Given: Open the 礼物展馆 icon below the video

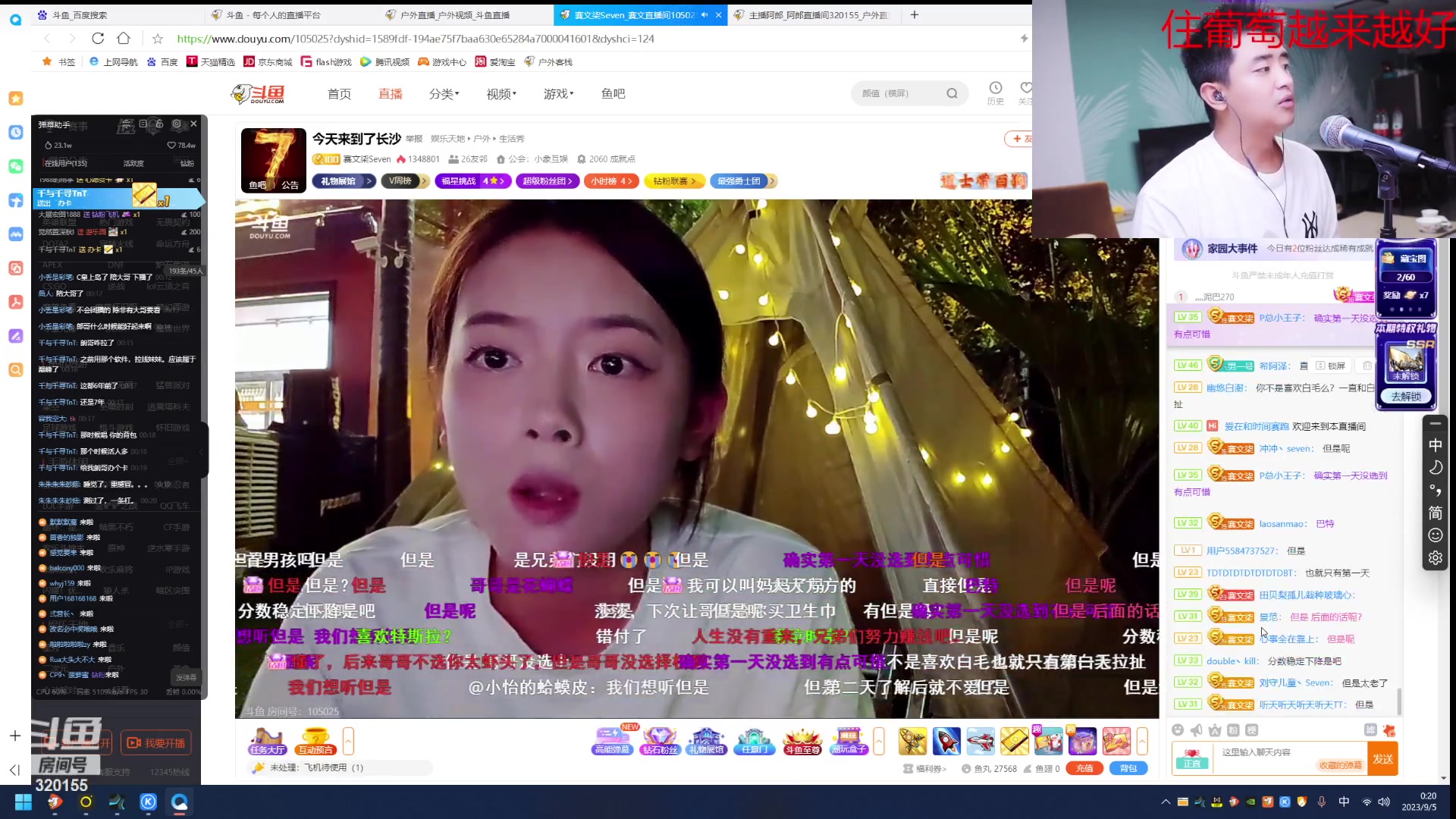Looking at the screenshot, I should [x=707, y=741].
